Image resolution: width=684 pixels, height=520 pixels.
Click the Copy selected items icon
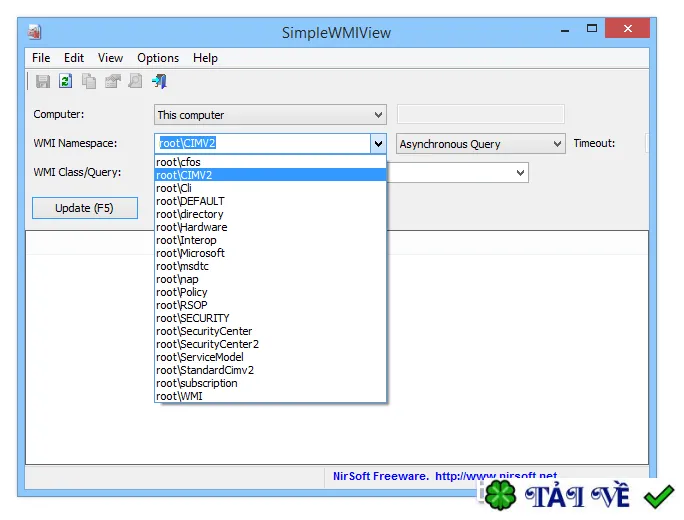pos(89,81)
